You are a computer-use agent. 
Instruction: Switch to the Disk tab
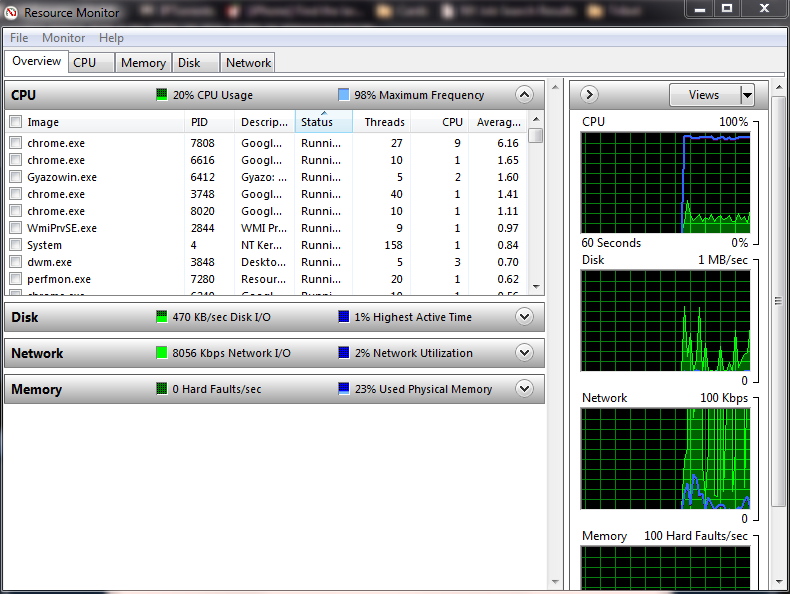[x=195, y=62]
